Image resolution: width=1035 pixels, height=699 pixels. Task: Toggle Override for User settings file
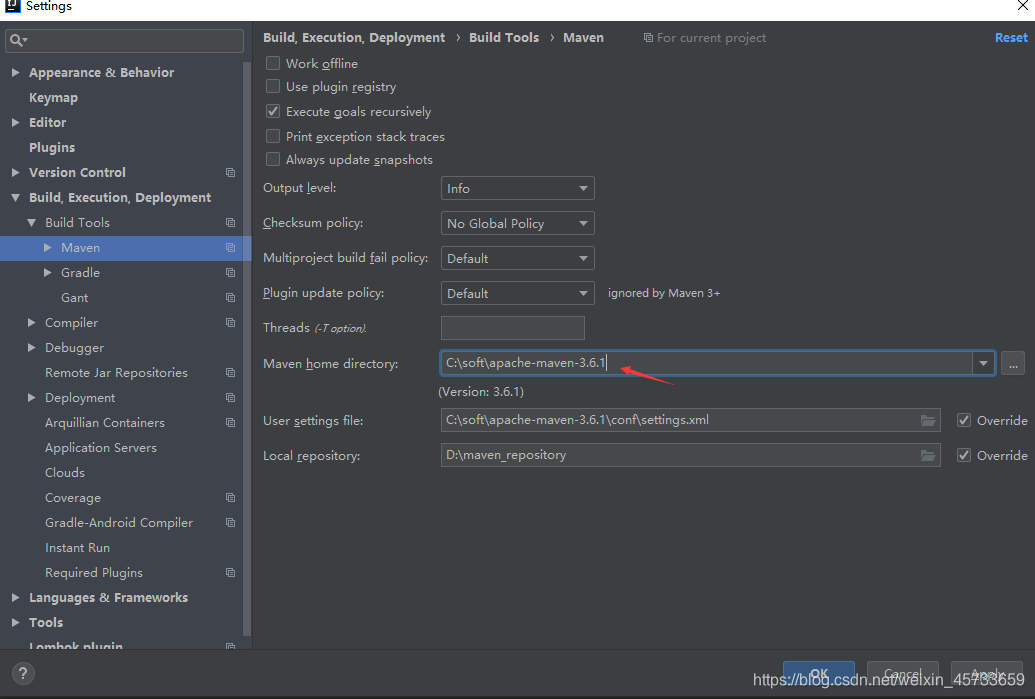tap(964, 420)
